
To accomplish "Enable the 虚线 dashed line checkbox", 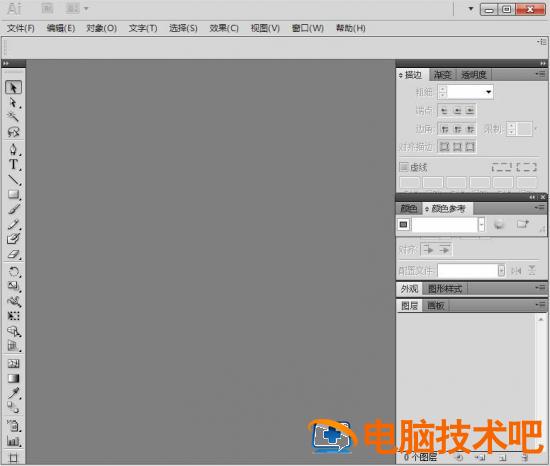I will point(404,167).
